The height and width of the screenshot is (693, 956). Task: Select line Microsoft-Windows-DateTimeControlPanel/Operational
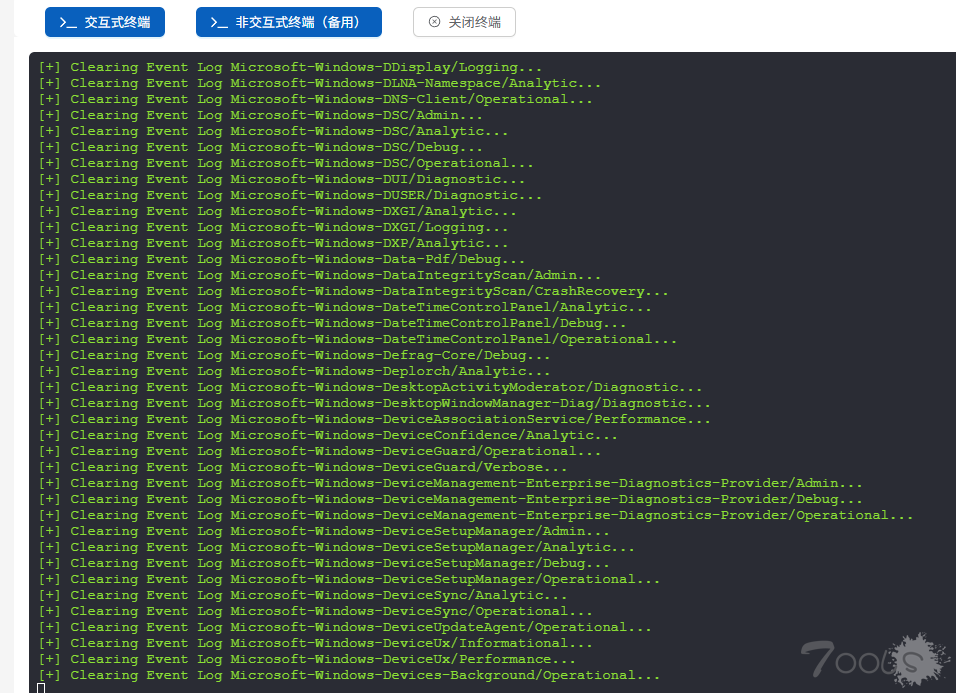(x=358, y=339)
